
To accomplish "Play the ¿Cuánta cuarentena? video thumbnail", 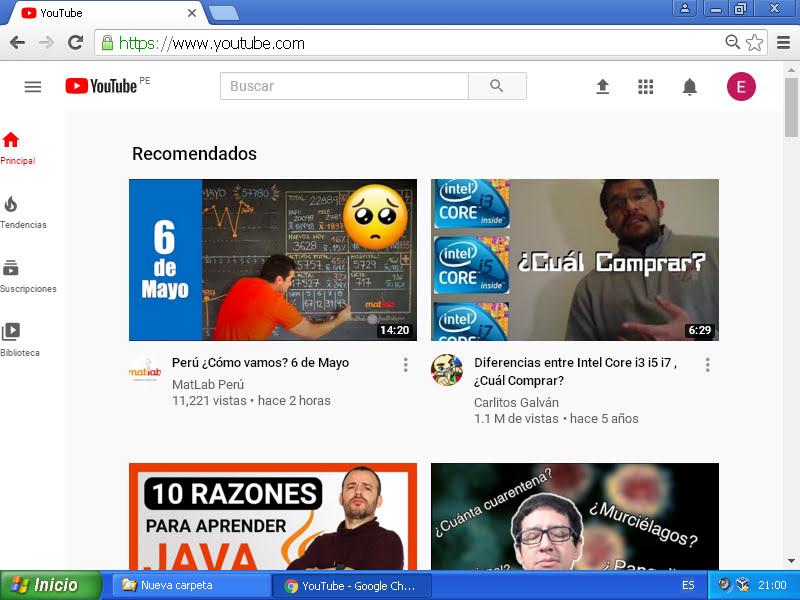I will pos(575,516).
